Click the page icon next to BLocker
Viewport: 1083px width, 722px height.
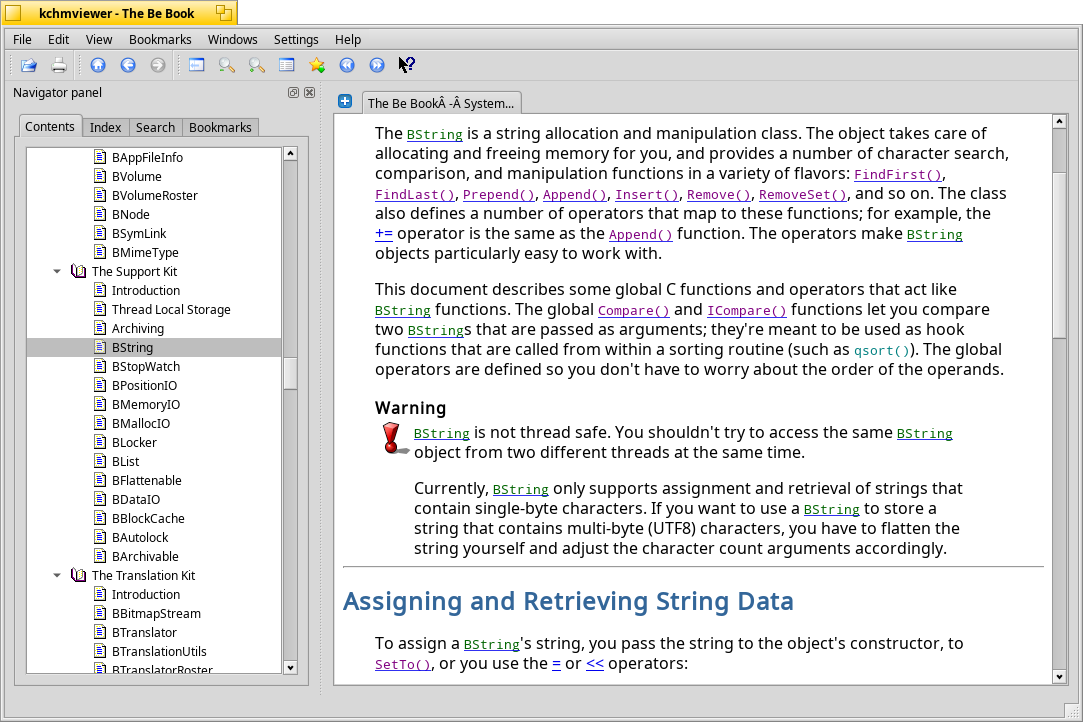(100, 442)
